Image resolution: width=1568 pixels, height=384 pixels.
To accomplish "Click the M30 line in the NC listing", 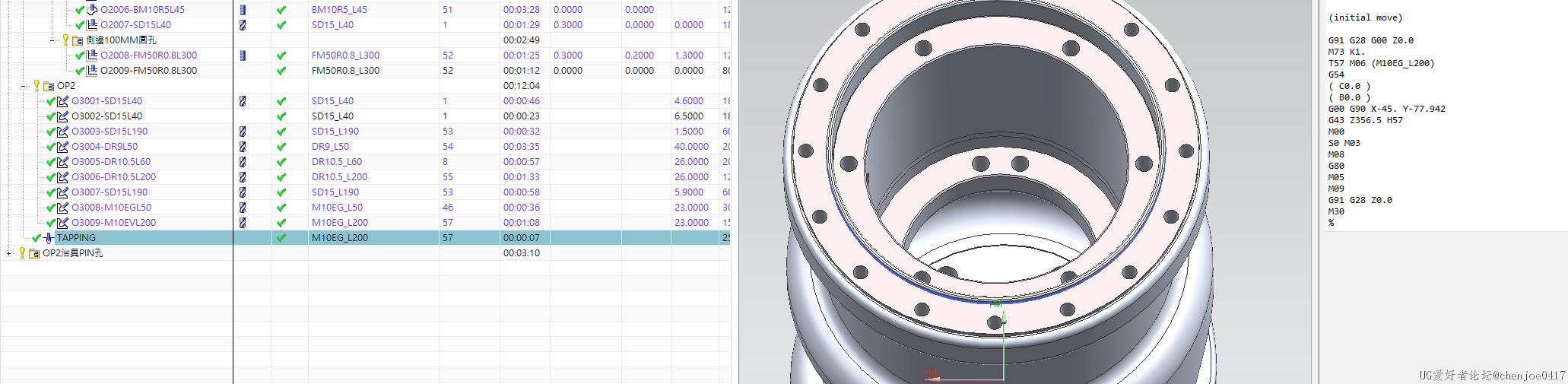I will pos(1336,211).
